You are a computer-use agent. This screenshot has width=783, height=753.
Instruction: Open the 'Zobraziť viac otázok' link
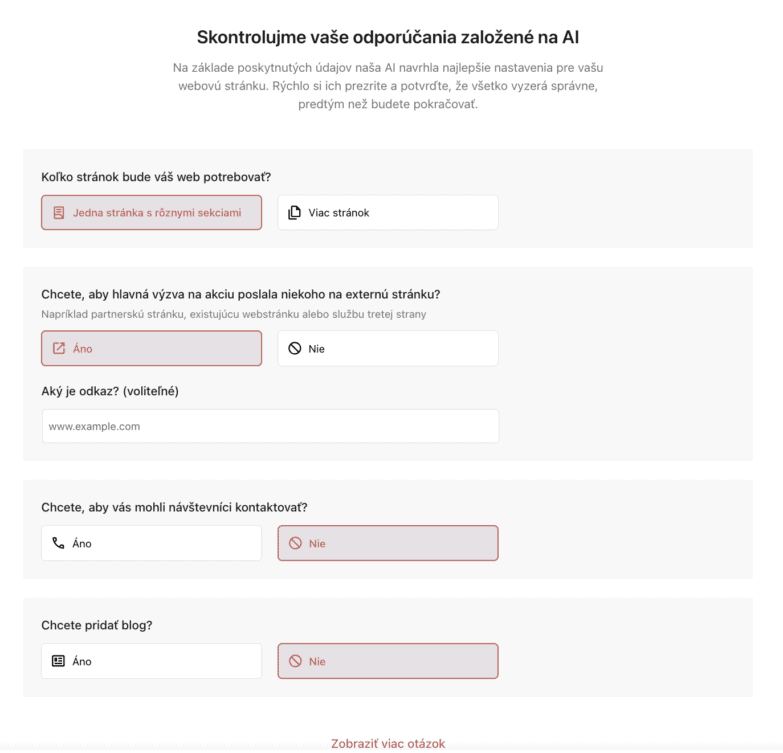coord(388,743)
